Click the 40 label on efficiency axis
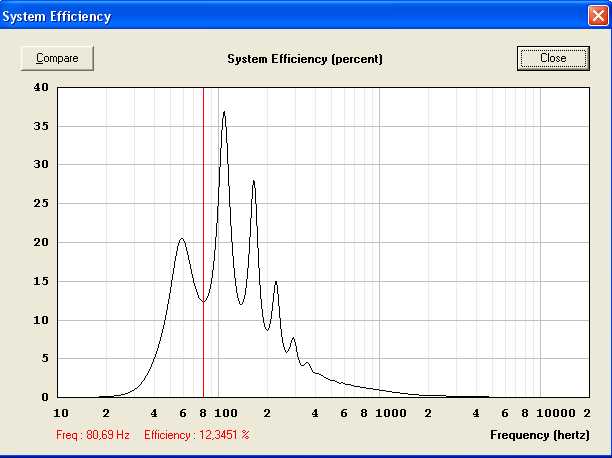 [x=41, y=87]
